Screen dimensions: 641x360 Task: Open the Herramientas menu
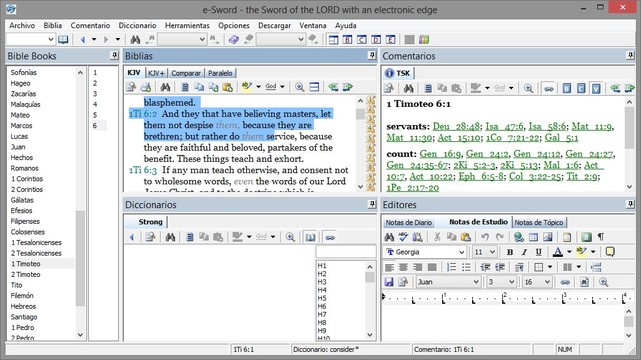[x=187, y=25]
